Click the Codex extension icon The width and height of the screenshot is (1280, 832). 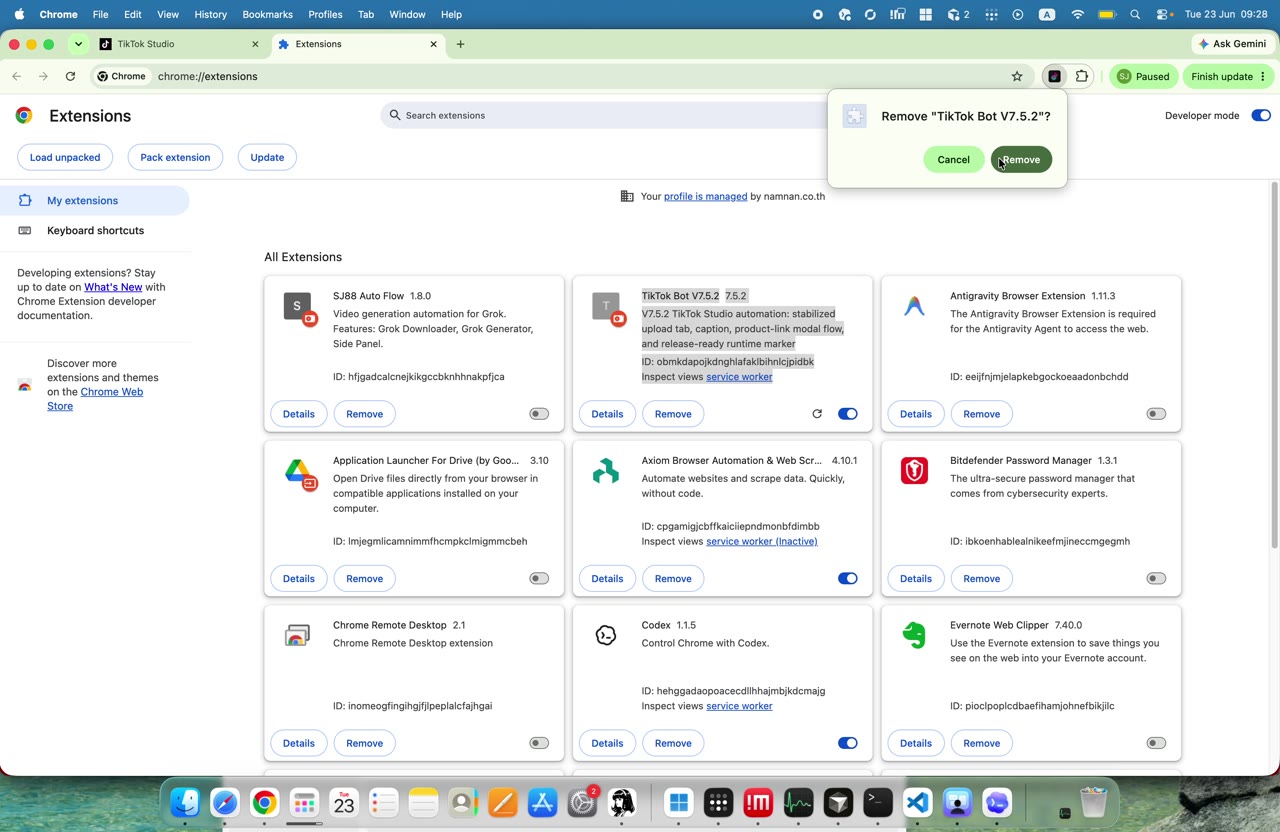pos(606,635)
